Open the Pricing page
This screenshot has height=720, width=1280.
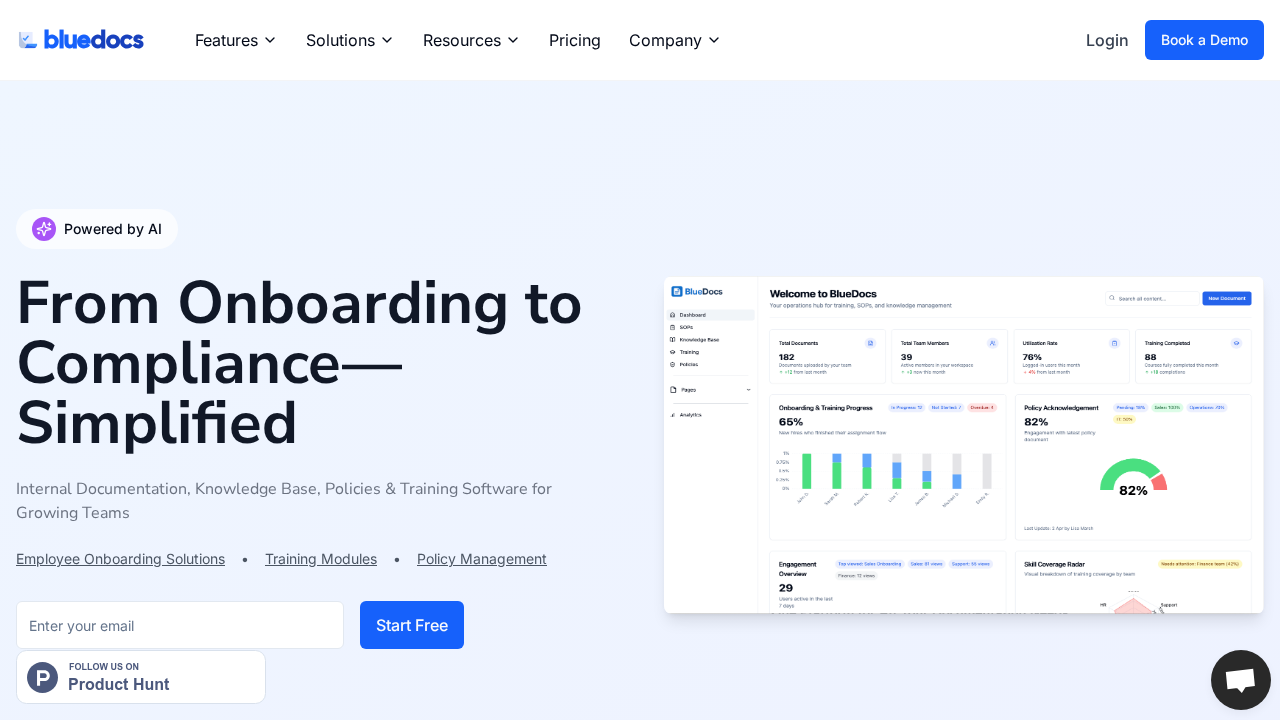pyautogui.click(x=574, y=40)
